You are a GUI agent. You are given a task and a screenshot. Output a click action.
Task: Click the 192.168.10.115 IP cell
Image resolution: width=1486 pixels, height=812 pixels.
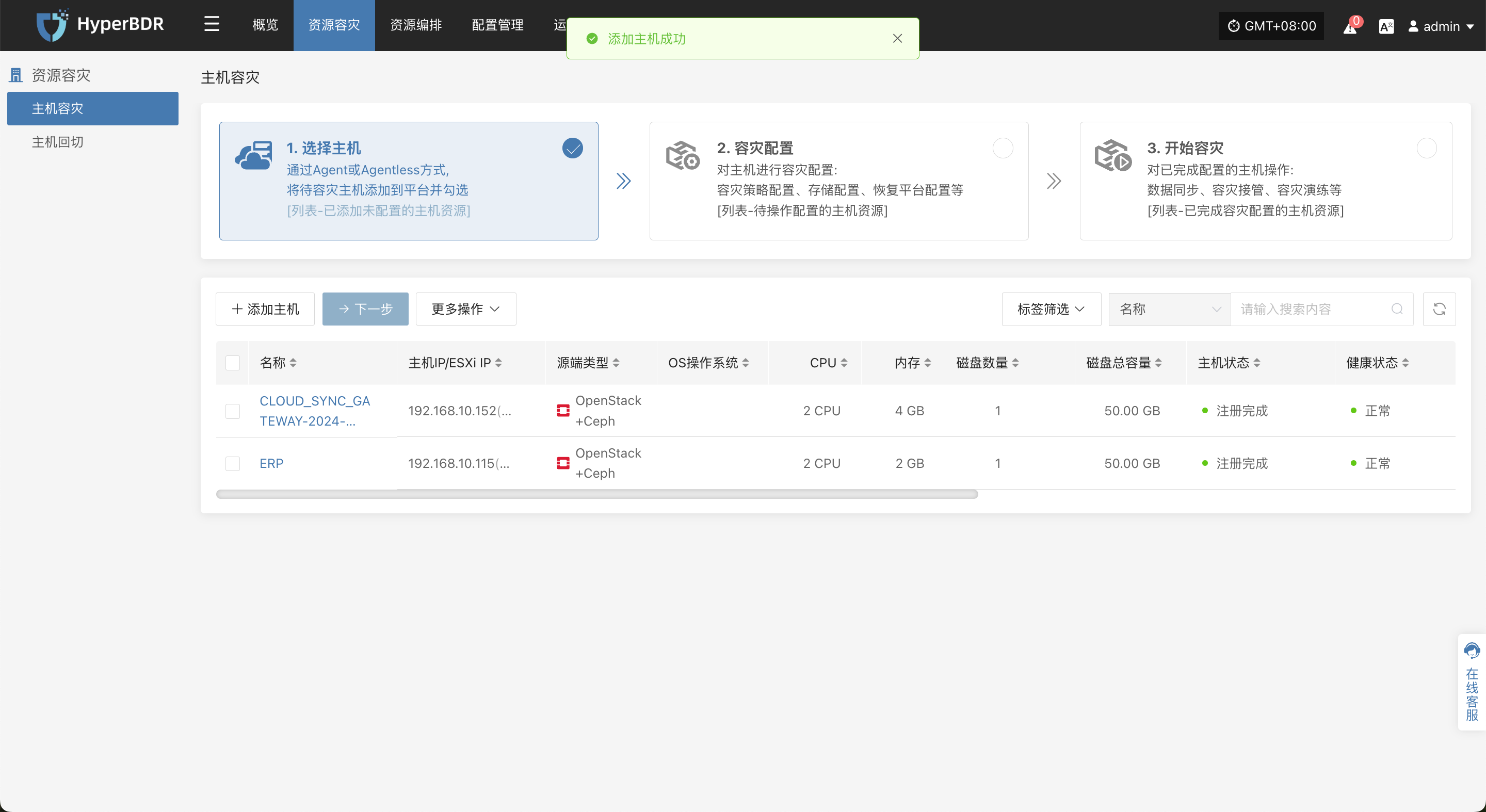tap(459, 464)
